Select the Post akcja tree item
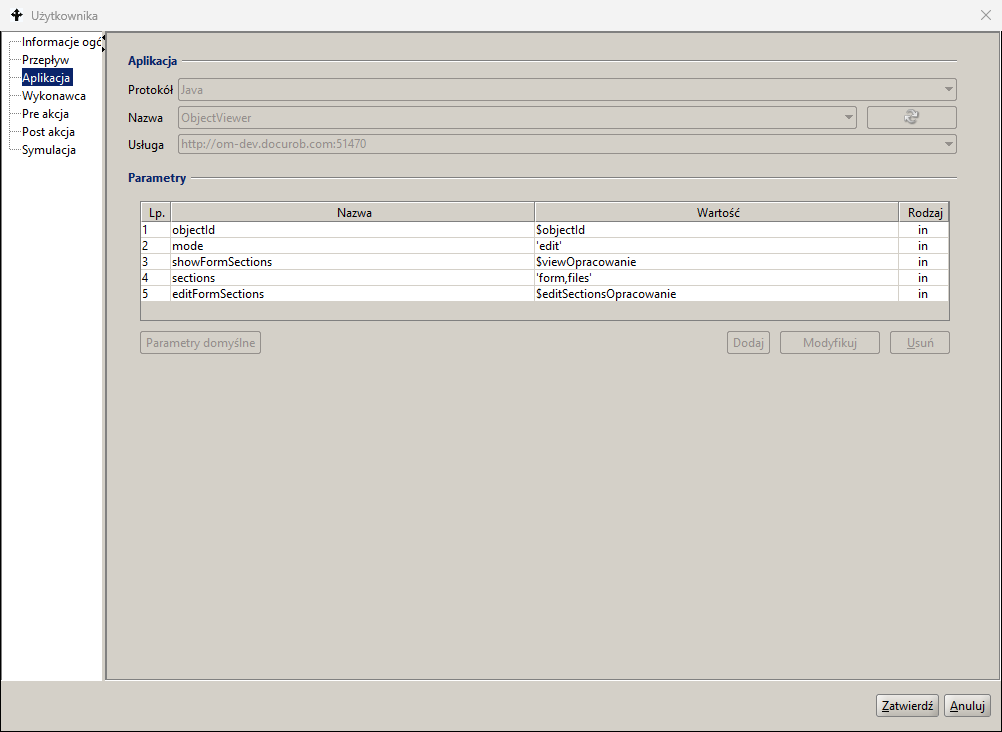Viewport: 1002px width, 732px height. tap(48, 132)
